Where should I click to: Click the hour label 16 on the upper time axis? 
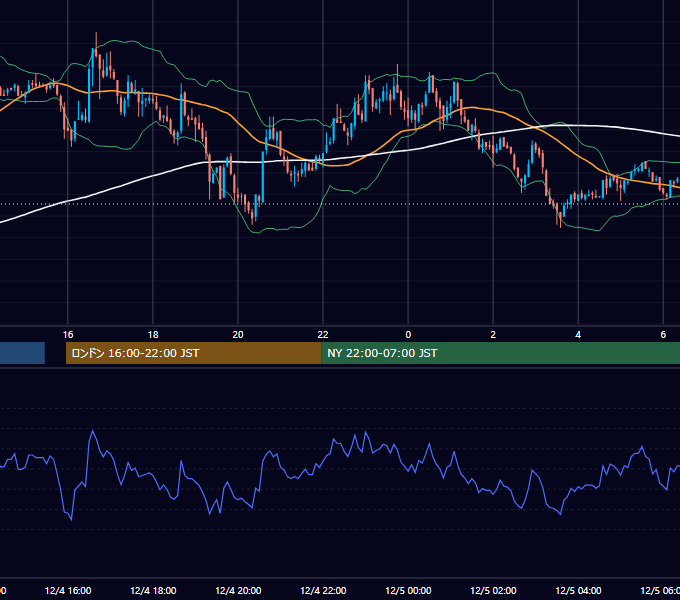pyautogui.click(x=68, y=335)
